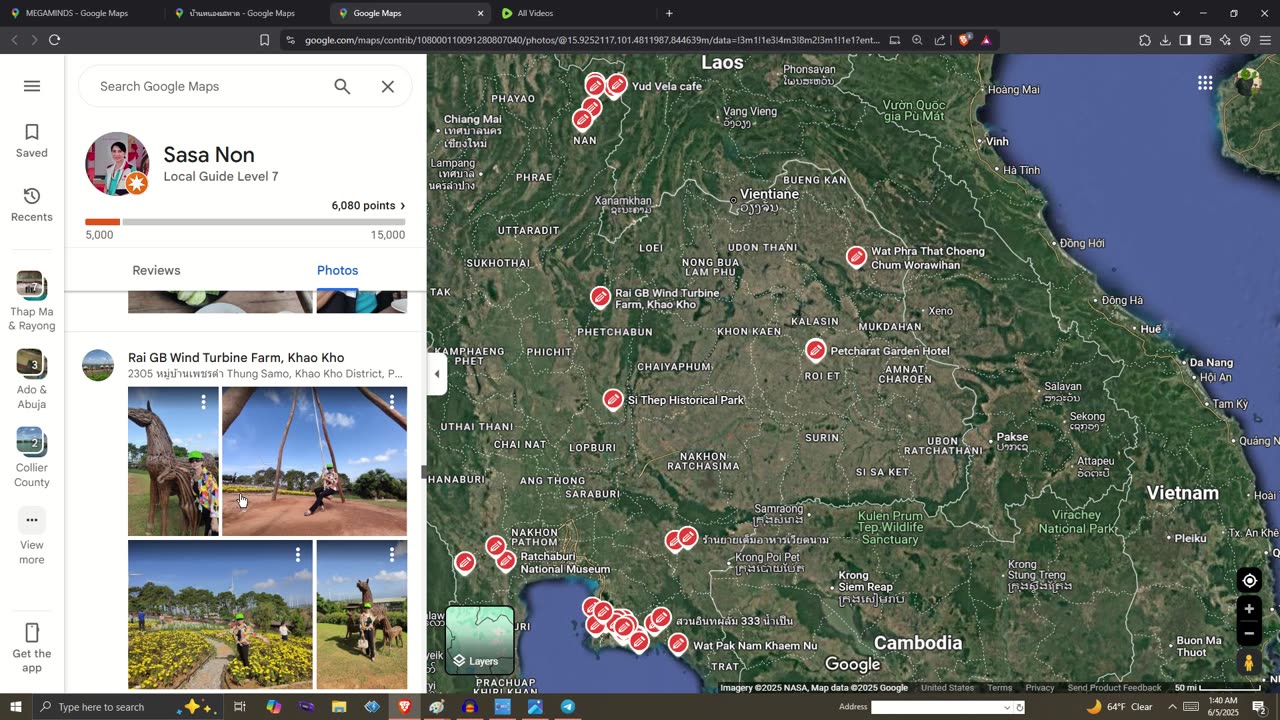Click the Si Thep Historical Park pin
The width and height of the screenshot is (1280, 720).
coord(613,399)
